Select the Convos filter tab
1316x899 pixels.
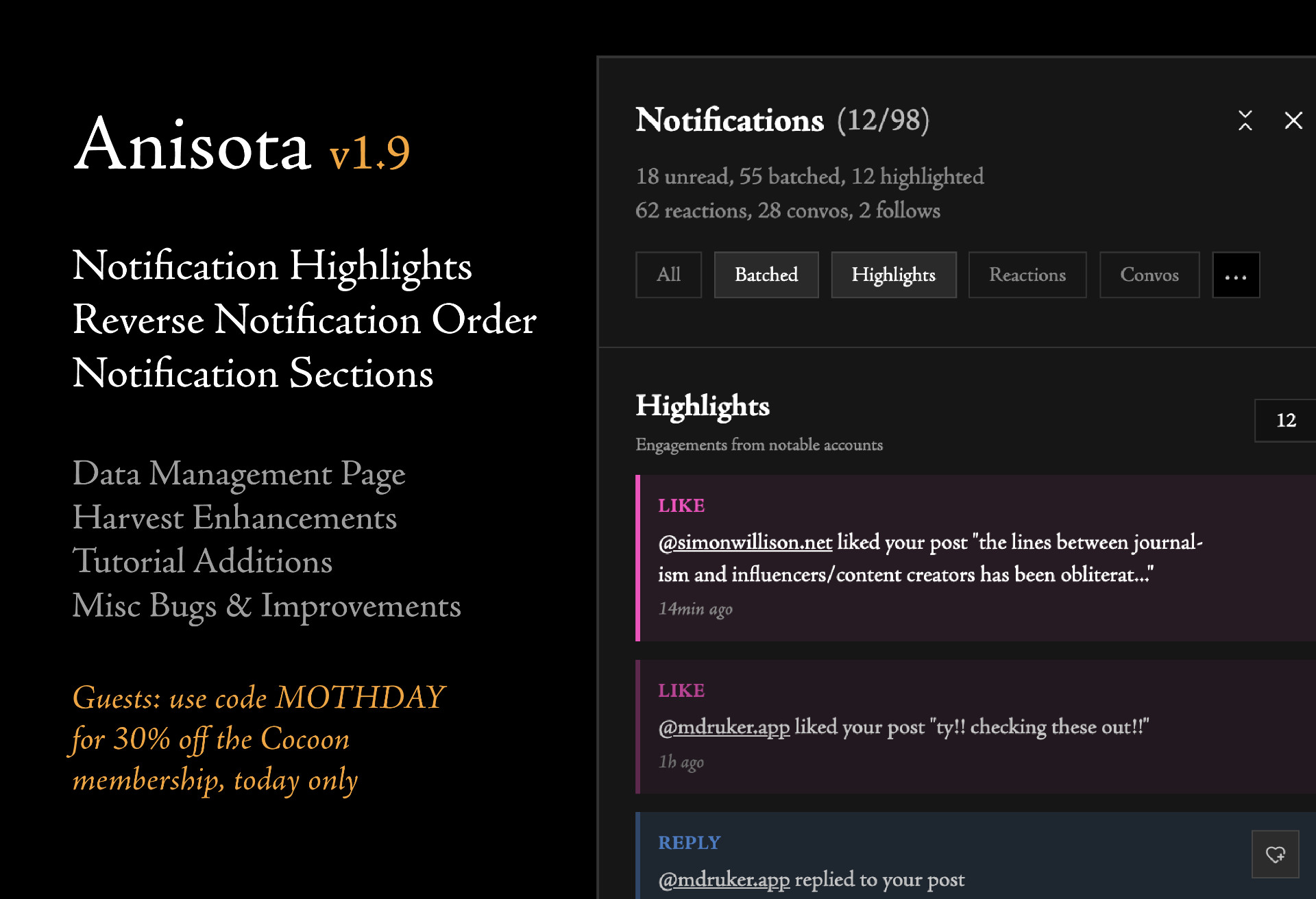(x=1149, y=275)
